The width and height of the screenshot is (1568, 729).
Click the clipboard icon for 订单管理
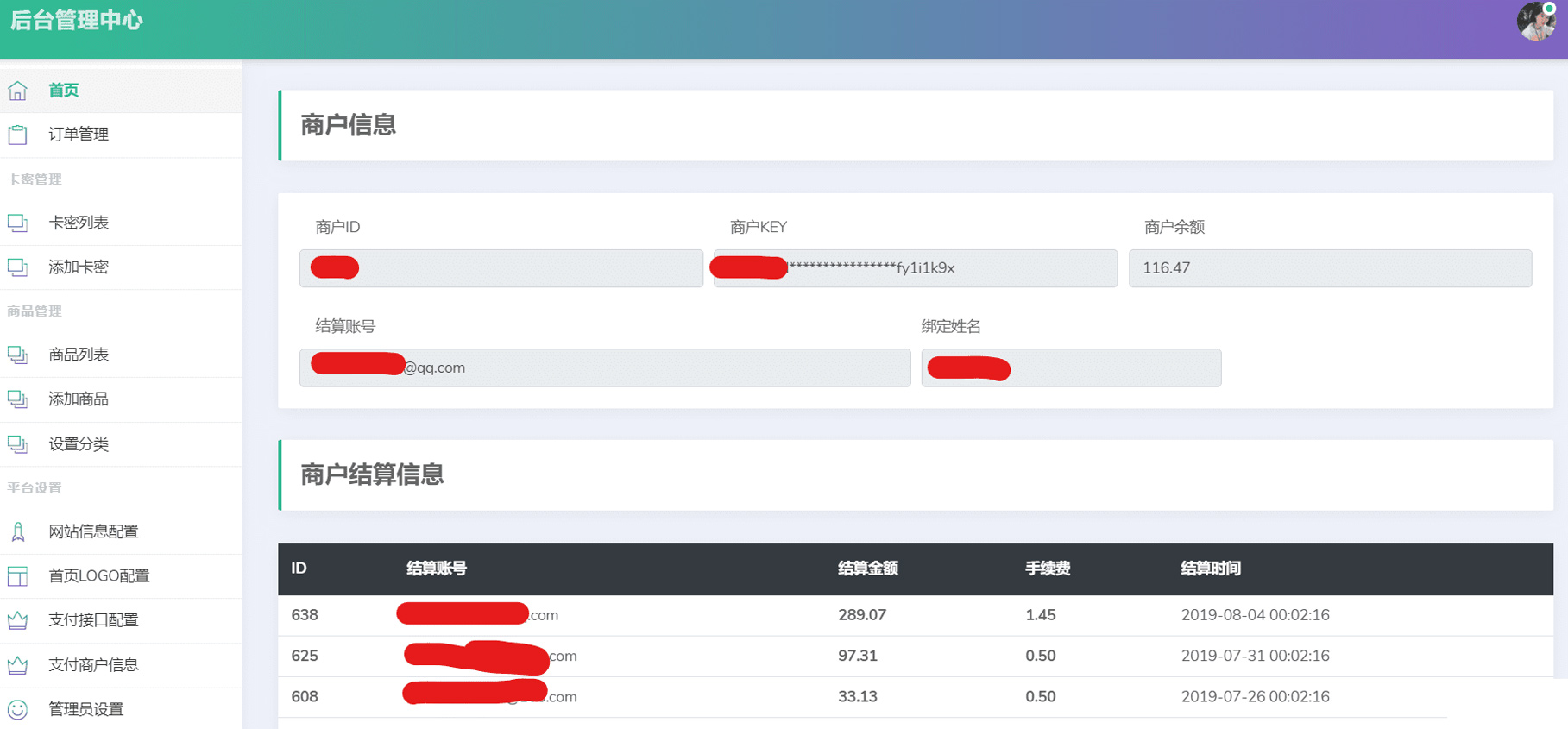pos(17,135)
